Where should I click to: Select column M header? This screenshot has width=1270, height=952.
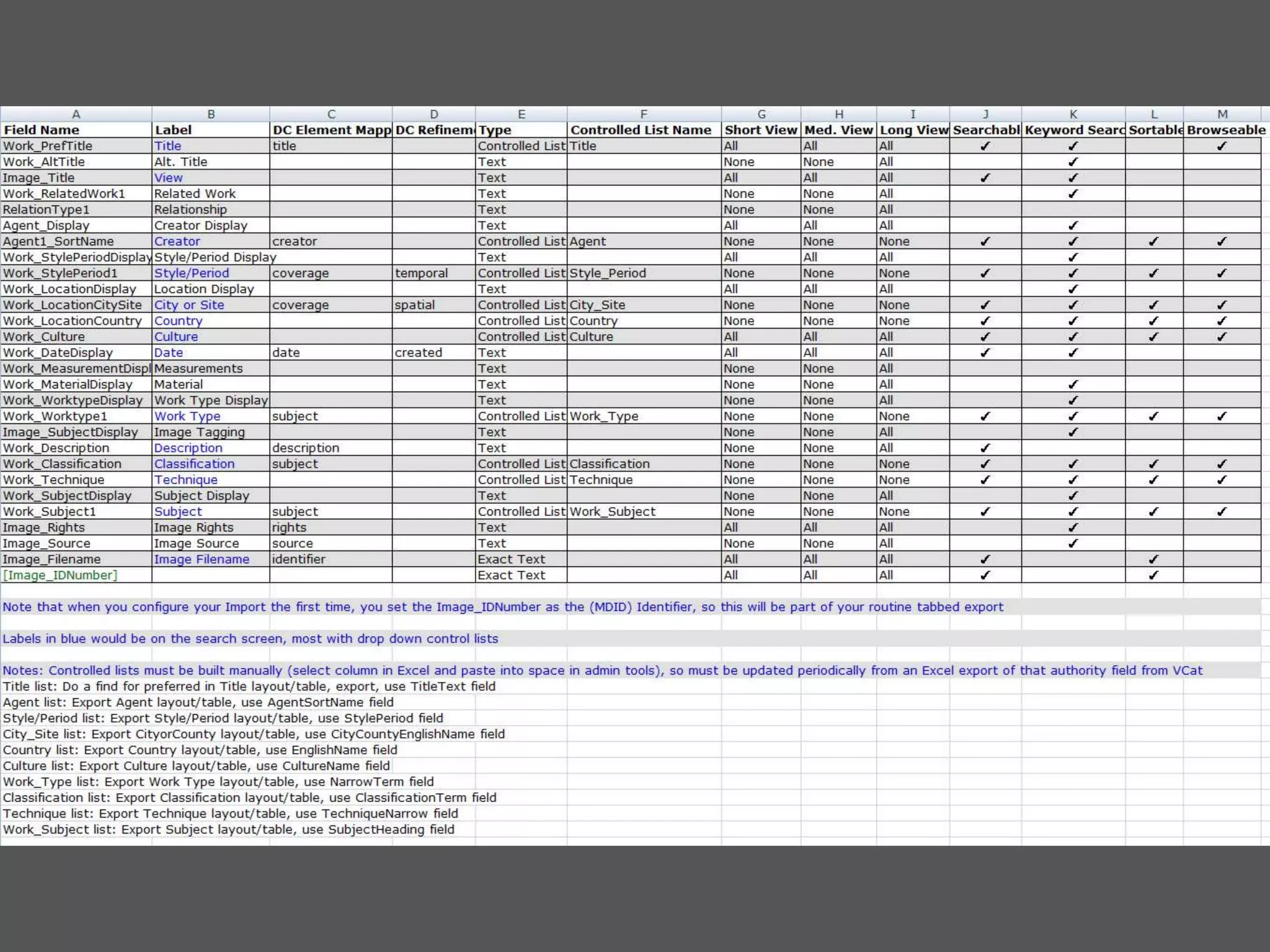pyautogui.click(x=1222, y=114)
